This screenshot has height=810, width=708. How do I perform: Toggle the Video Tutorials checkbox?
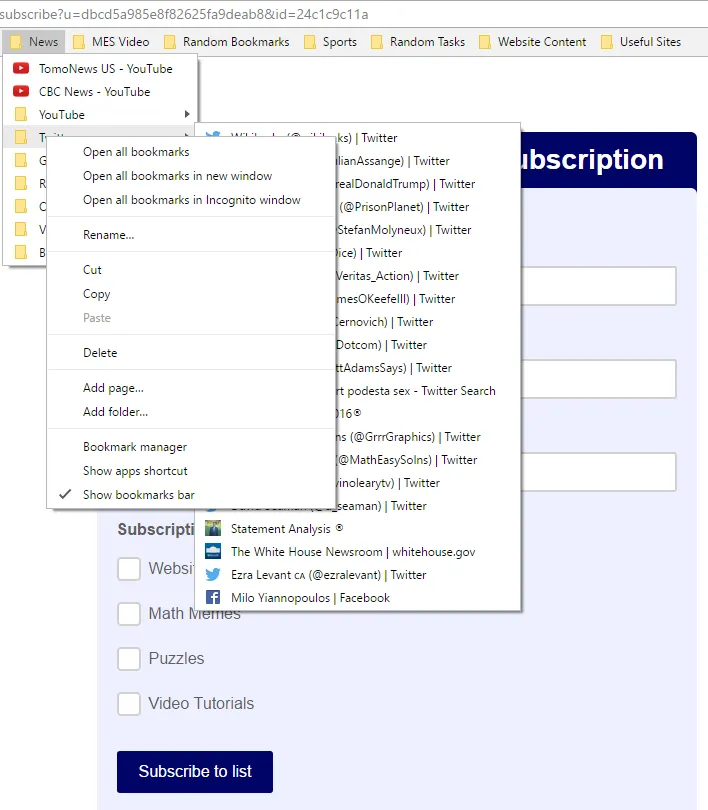(129, 704)
